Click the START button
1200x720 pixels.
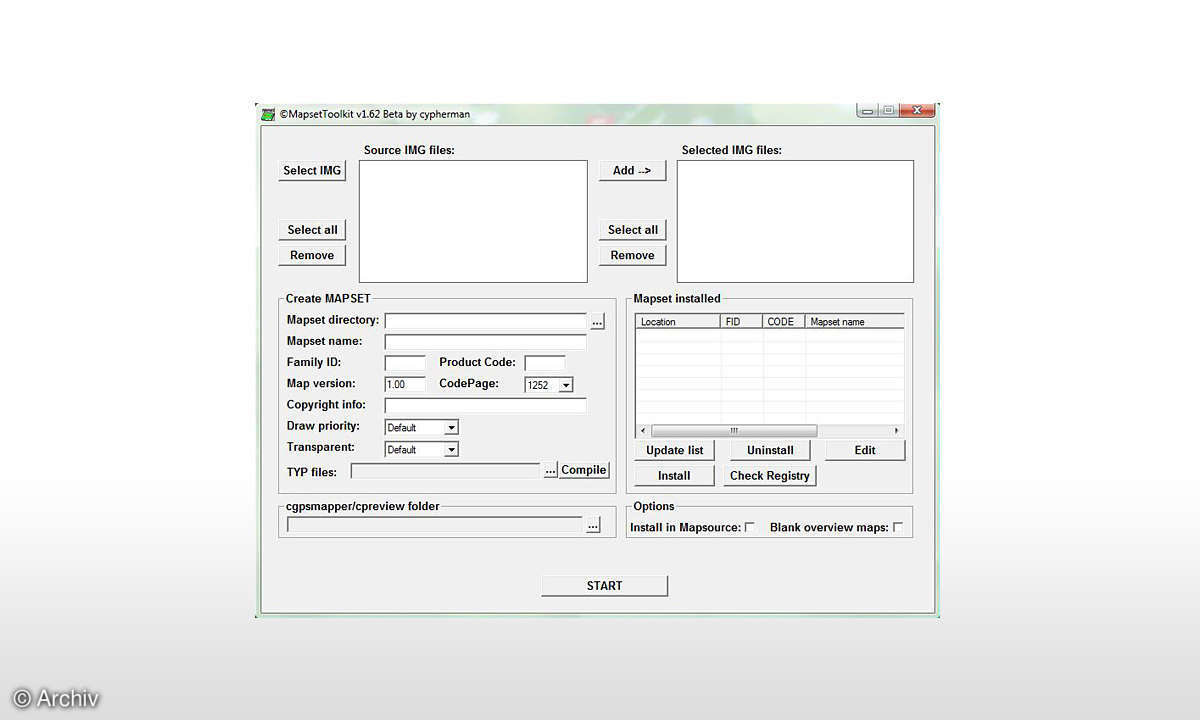[x=605, y=586]
